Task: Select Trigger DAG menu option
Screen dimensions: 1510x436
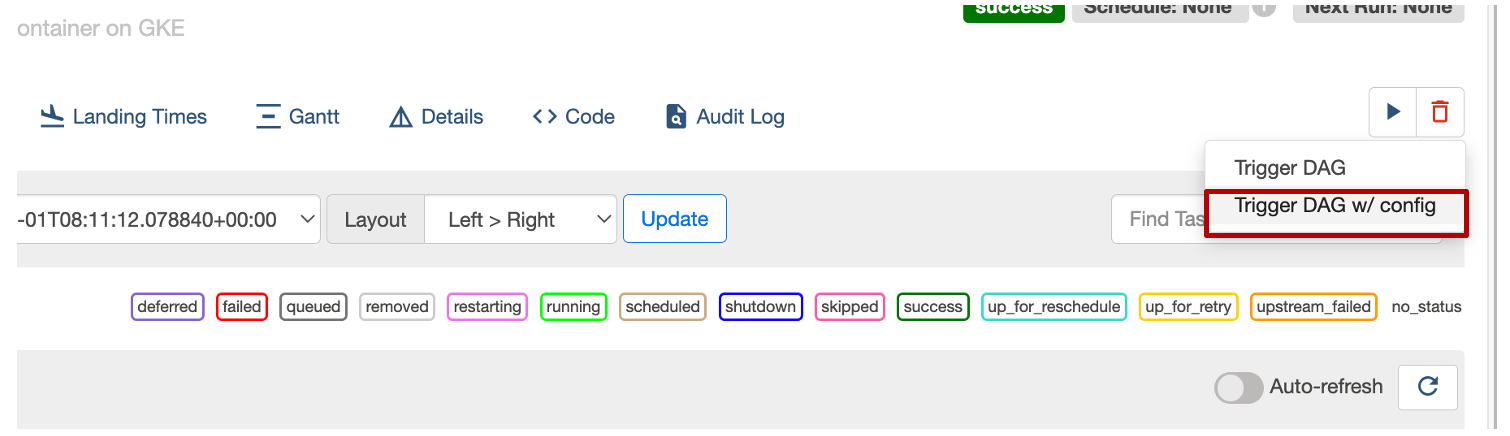Action: click(x=1290, y=167)
